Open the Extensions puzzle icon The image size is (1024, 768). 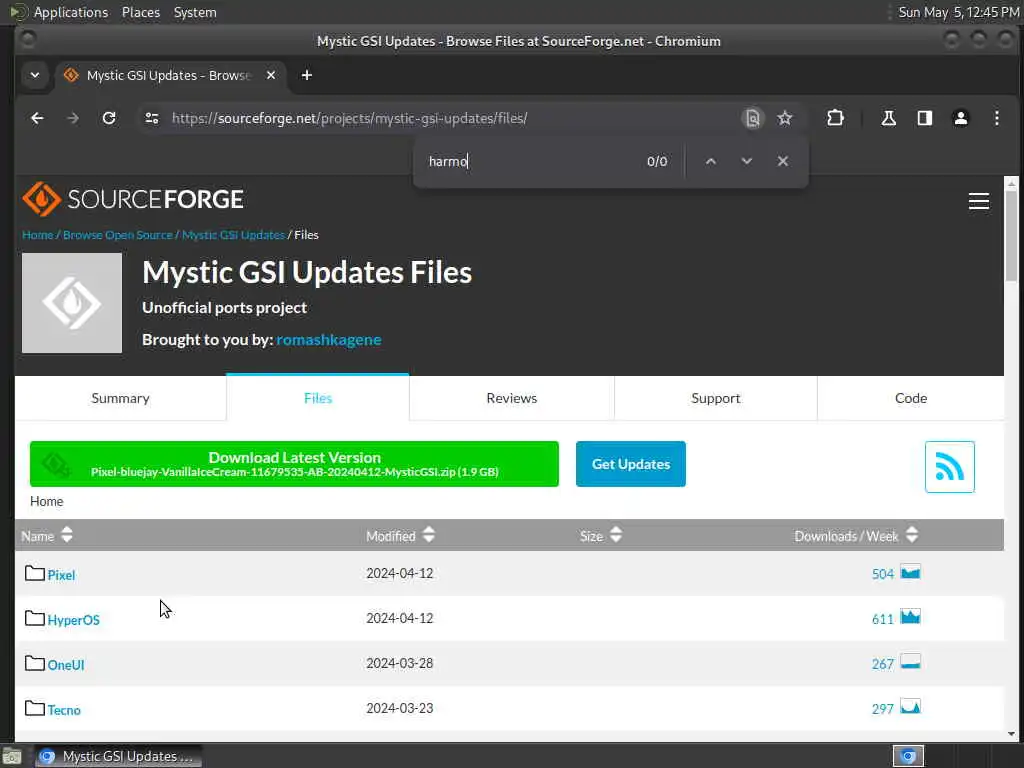coord(835,118)
